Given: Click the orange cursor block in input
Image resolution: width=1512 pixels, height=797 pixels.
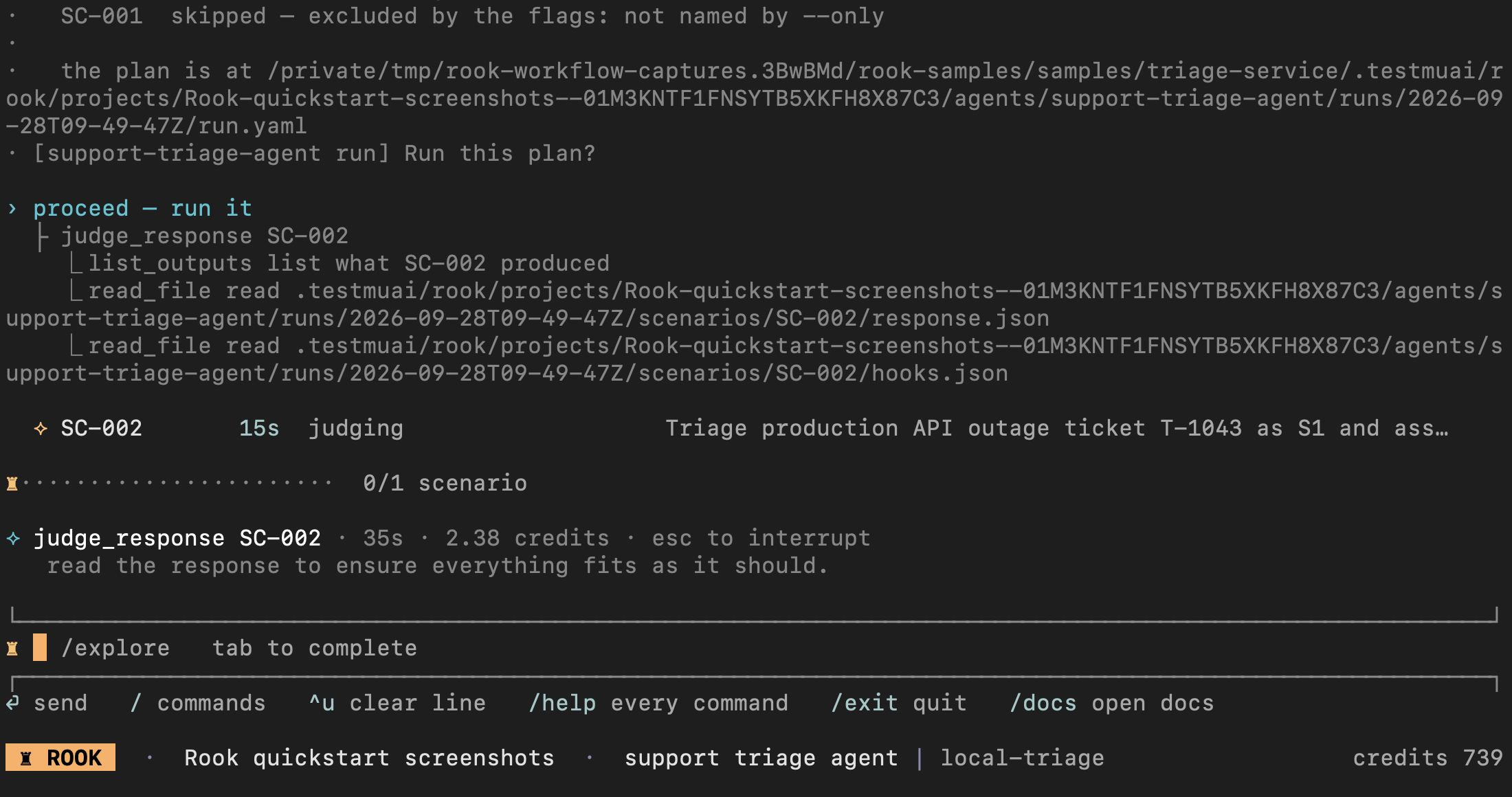Looking at the screenshot, I should click(40, 648).
